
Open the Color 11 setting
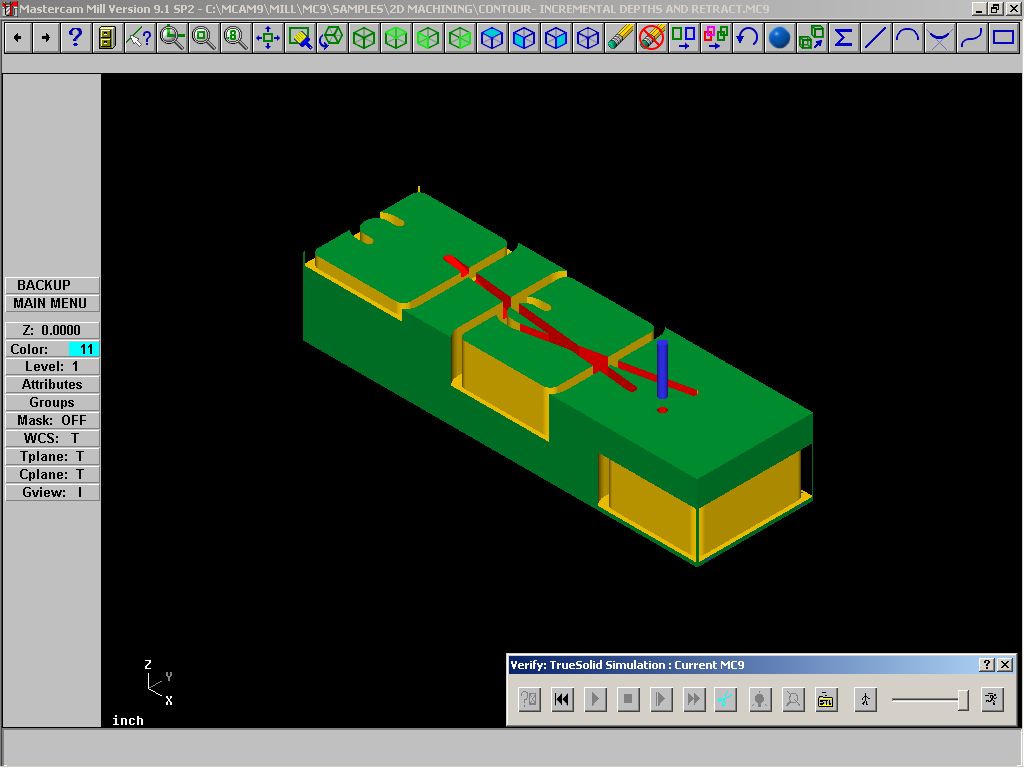point(52,349)
